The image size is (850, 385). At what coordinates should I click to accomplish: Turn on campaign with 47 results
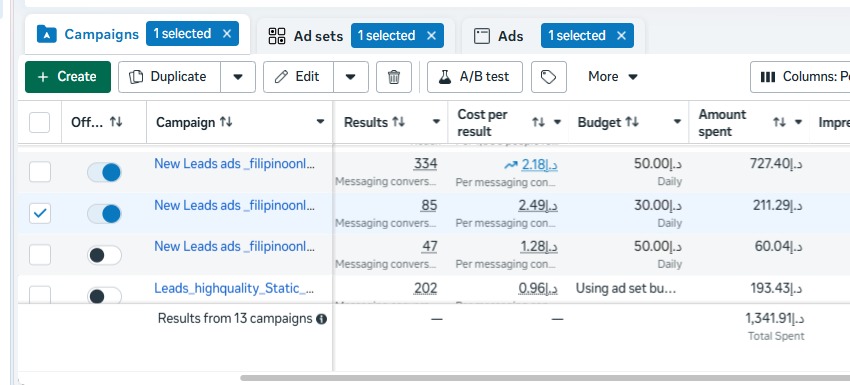104,255
